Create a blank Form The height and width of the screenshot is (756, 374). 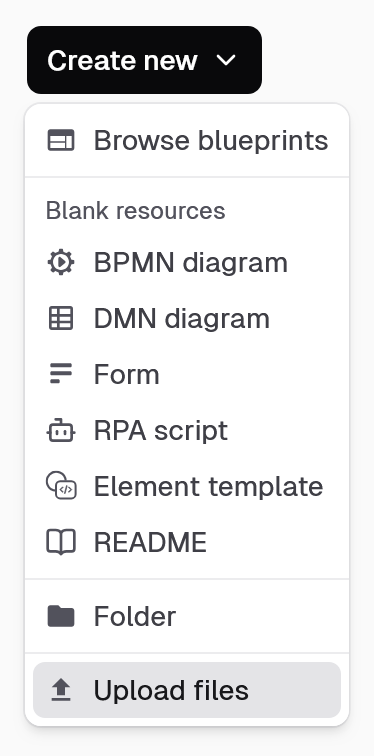click(x=187, y=374)
